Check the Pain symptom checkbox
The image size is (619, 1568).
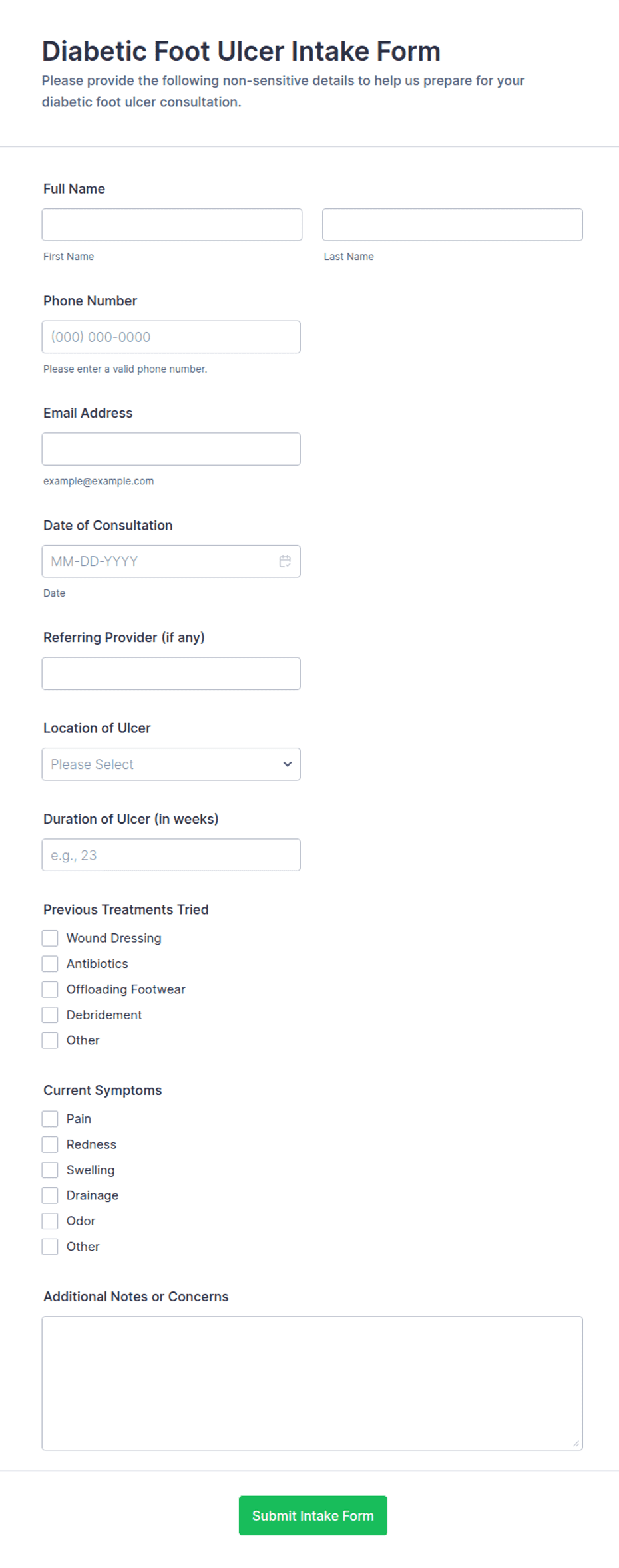pyautogui.click(x=50, y=1119)
